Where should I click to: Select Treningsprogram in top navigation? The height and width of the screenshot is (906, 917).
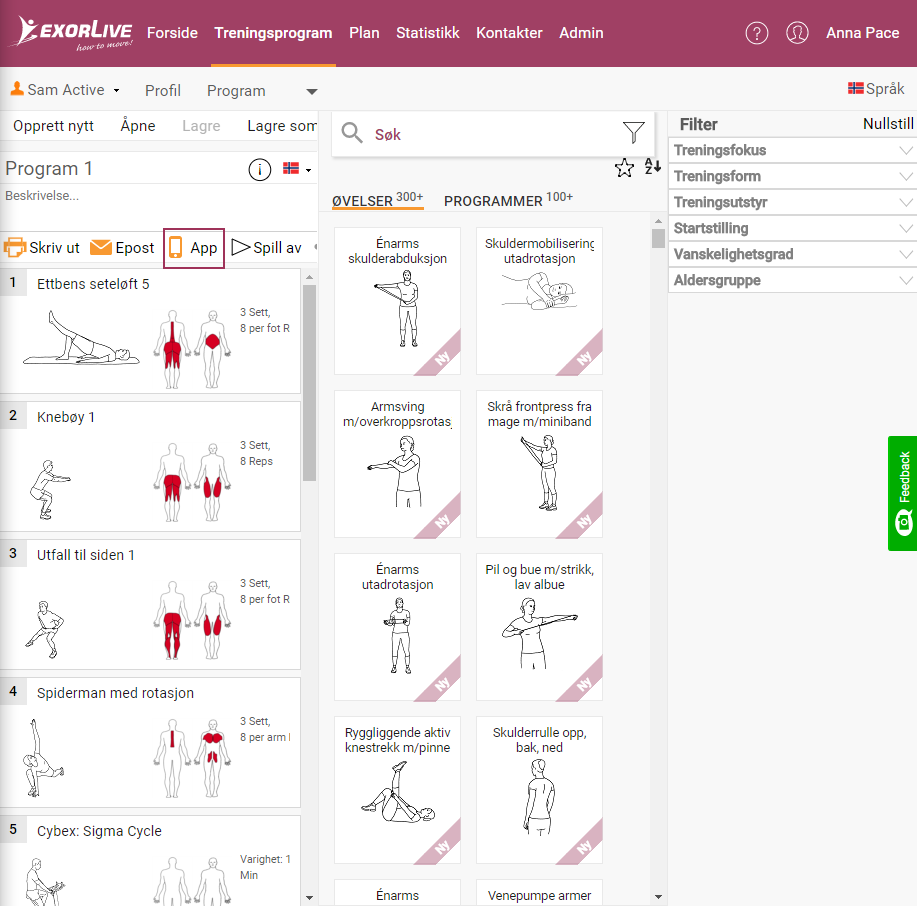(273, 33)
